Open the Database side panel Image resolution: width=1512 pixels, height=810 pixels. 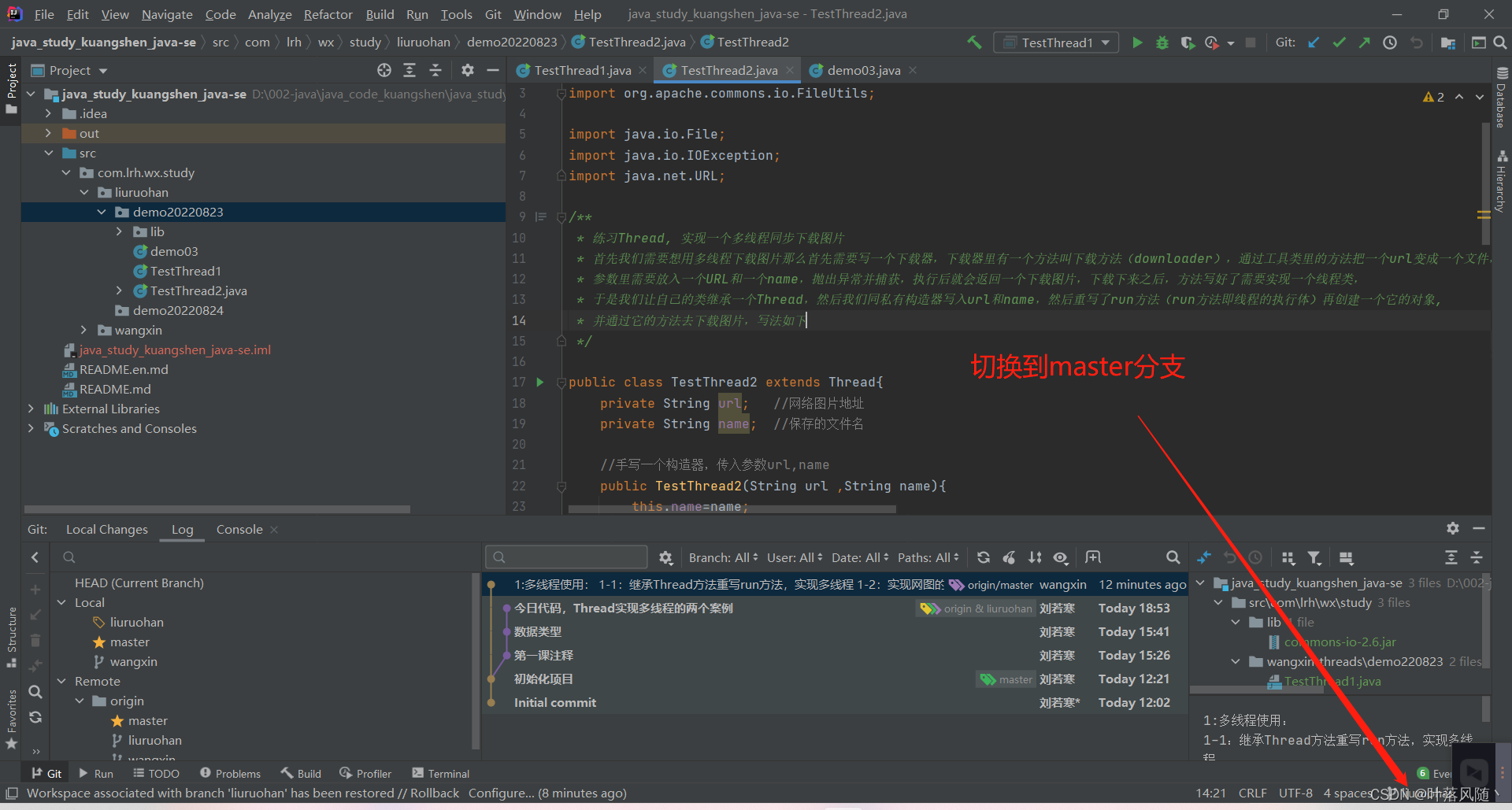(1502, 97)
